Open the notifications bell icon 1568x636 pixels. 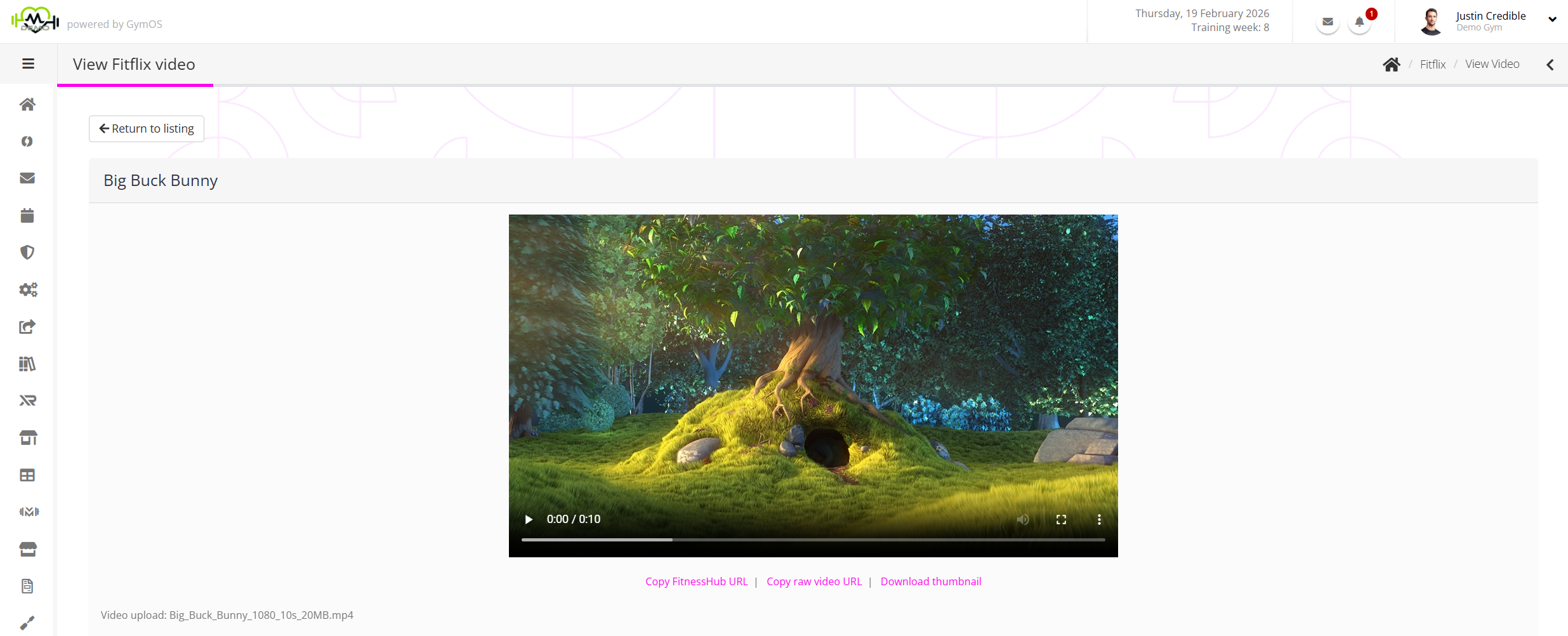pos(1359,22)
